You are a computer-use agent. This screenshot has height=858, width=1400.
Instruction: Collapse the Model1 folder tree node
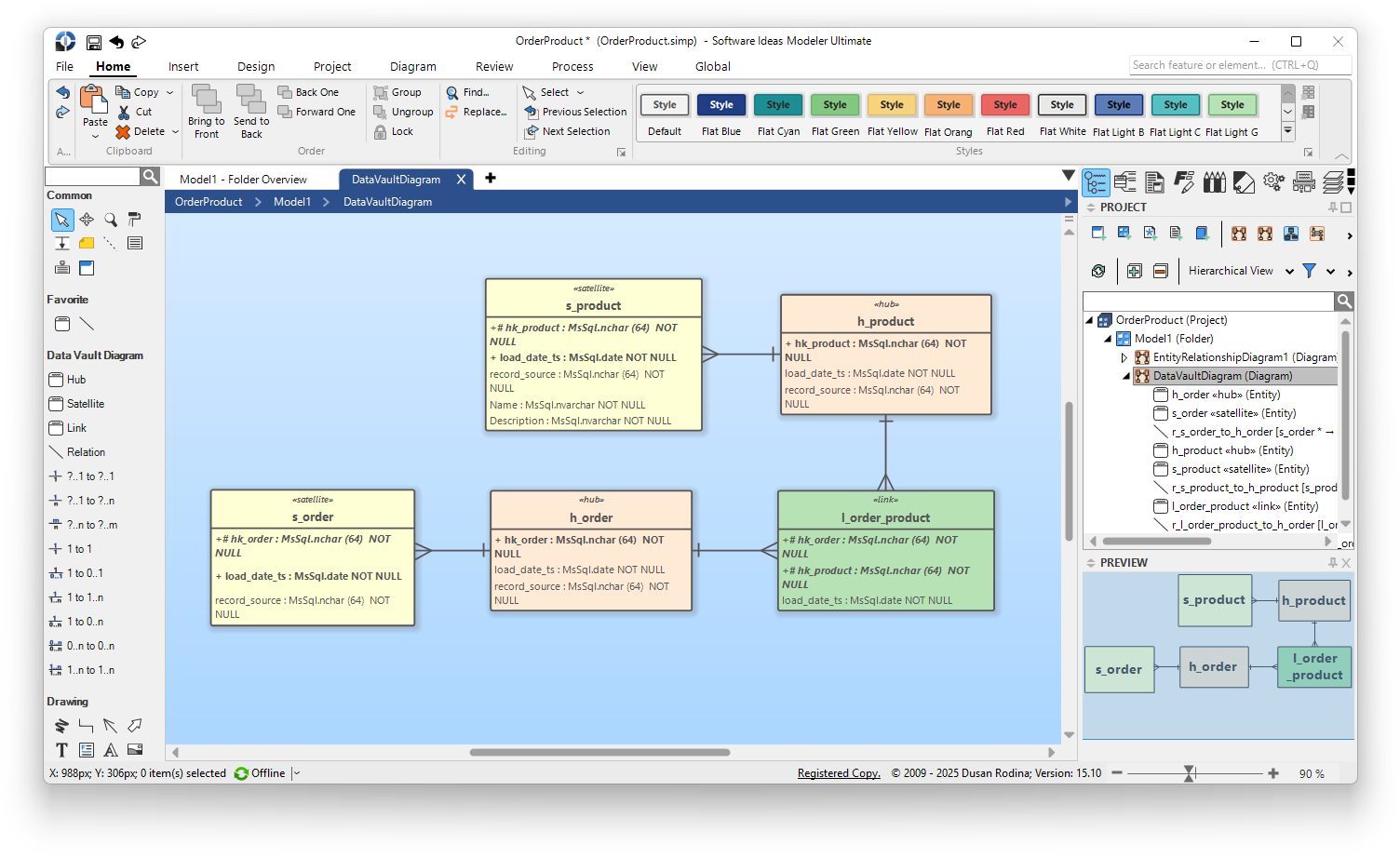pyautogui.click(x=1108, y=339)
